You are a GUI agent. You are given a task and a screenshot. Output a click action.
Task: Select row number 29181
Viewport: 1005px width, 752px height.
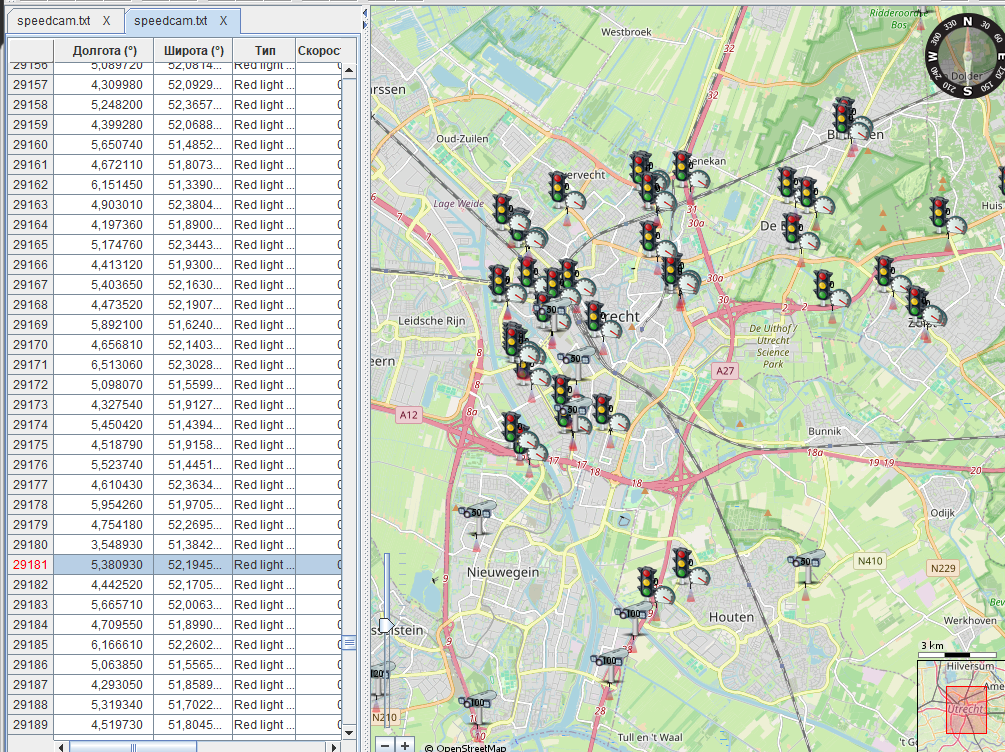pyautogui.click(x=30, y=565)
